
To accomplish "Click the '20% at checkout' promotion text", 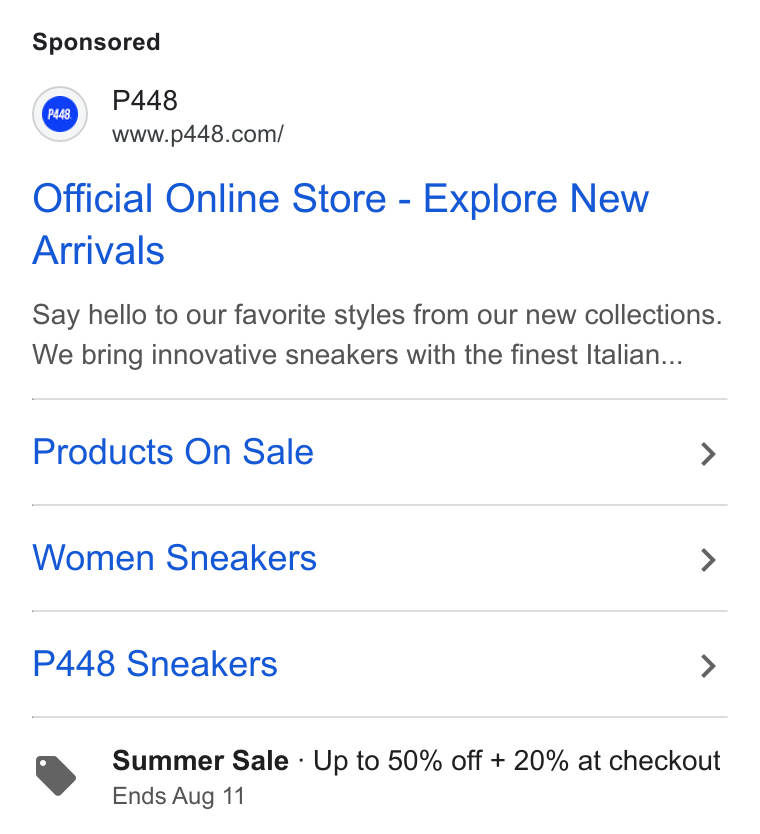I will click(x=616, y=761).
